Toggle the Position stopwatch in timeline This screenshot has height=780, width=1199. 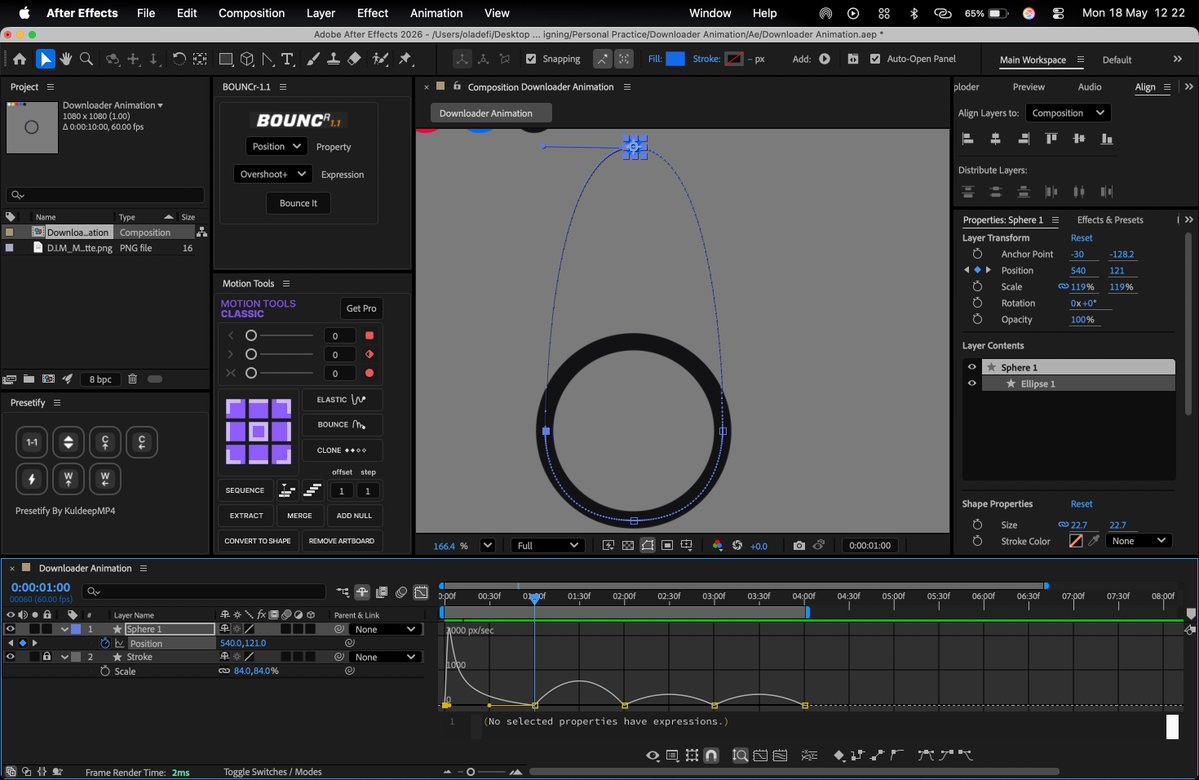(x=106, y=643)
